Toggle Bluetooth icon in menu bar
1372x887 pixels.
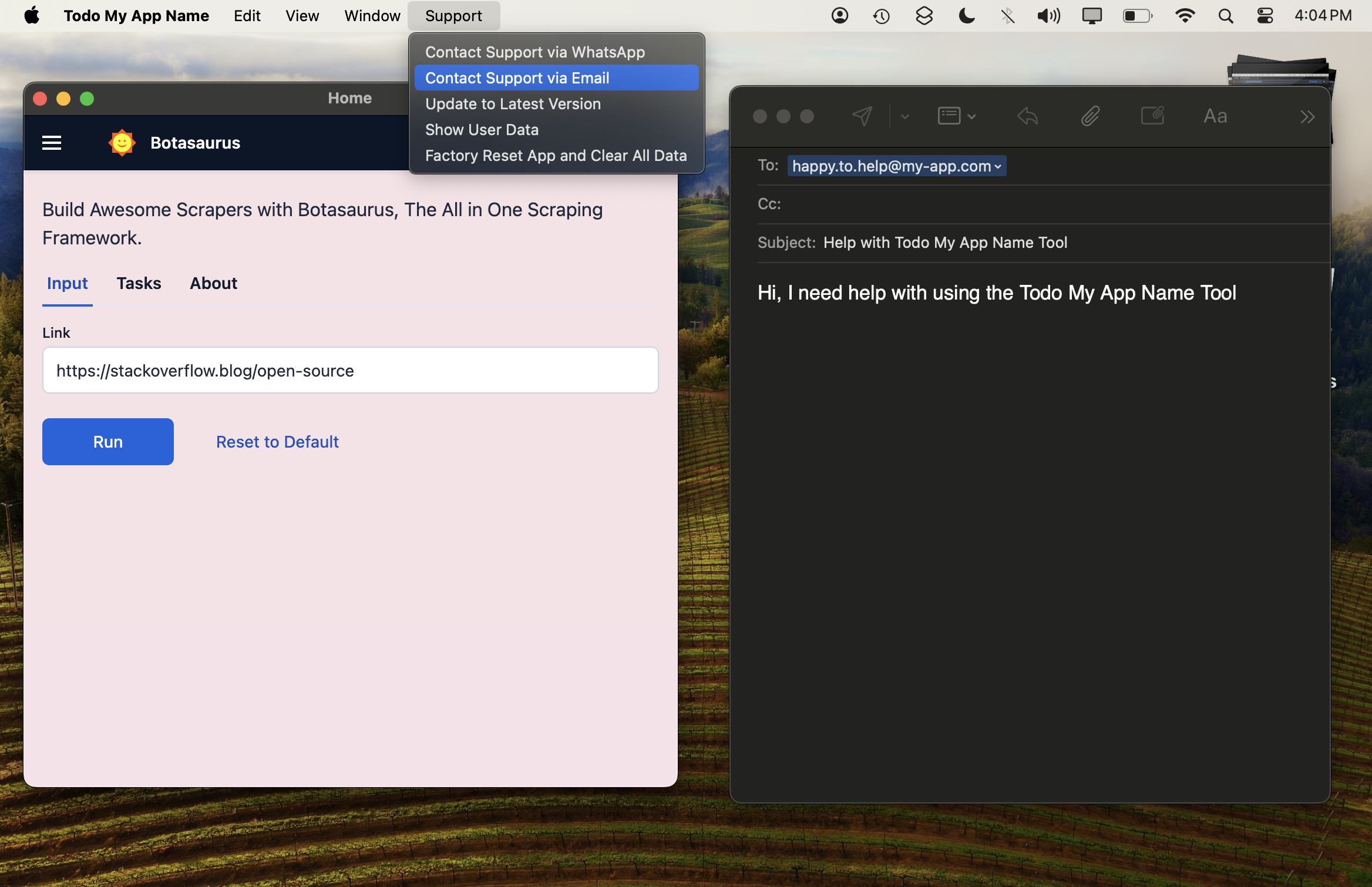1007,16
